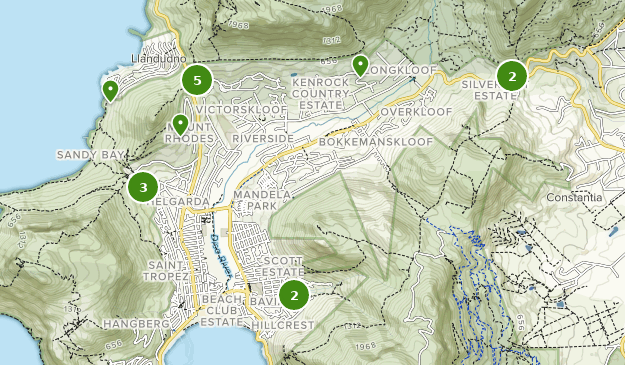Viewport: 625px width, 365px height.
Task: Click the trail pin on Llandudno coast
Action: point(110,91)
